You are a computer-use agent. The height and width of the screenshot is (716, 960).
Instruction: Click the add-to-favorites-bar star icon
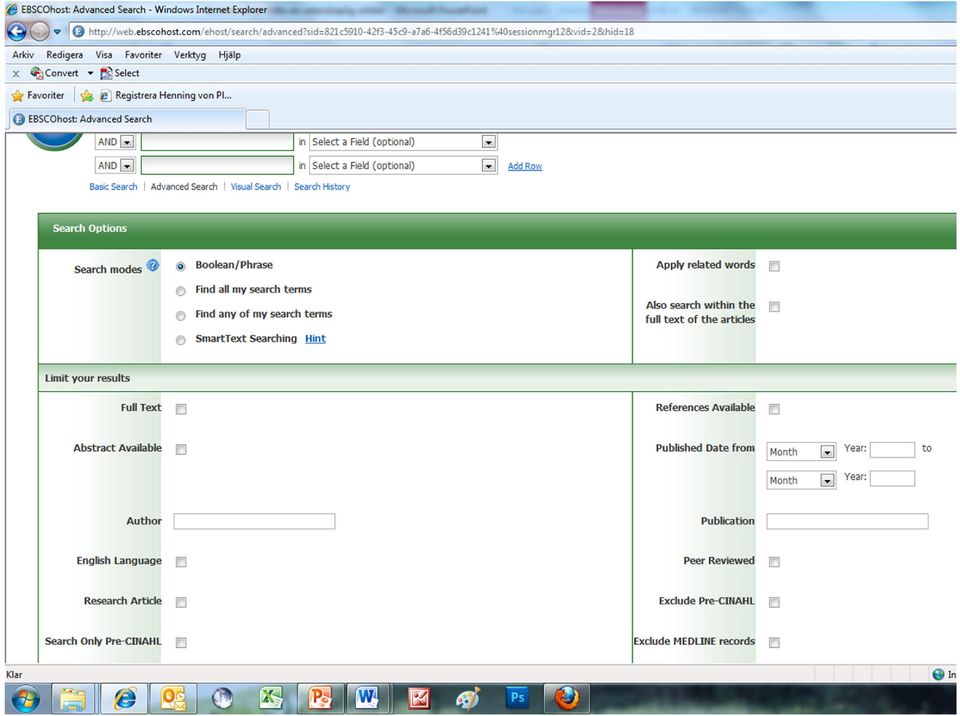tap(87, 96)
